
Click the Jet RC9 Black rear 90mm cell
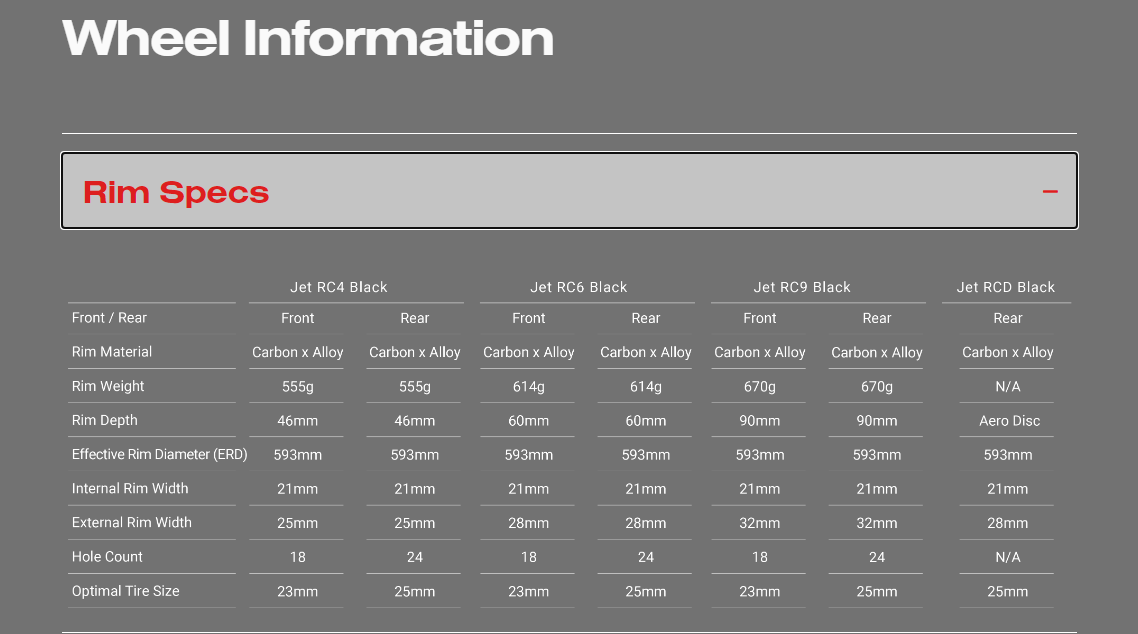point(876,421)
